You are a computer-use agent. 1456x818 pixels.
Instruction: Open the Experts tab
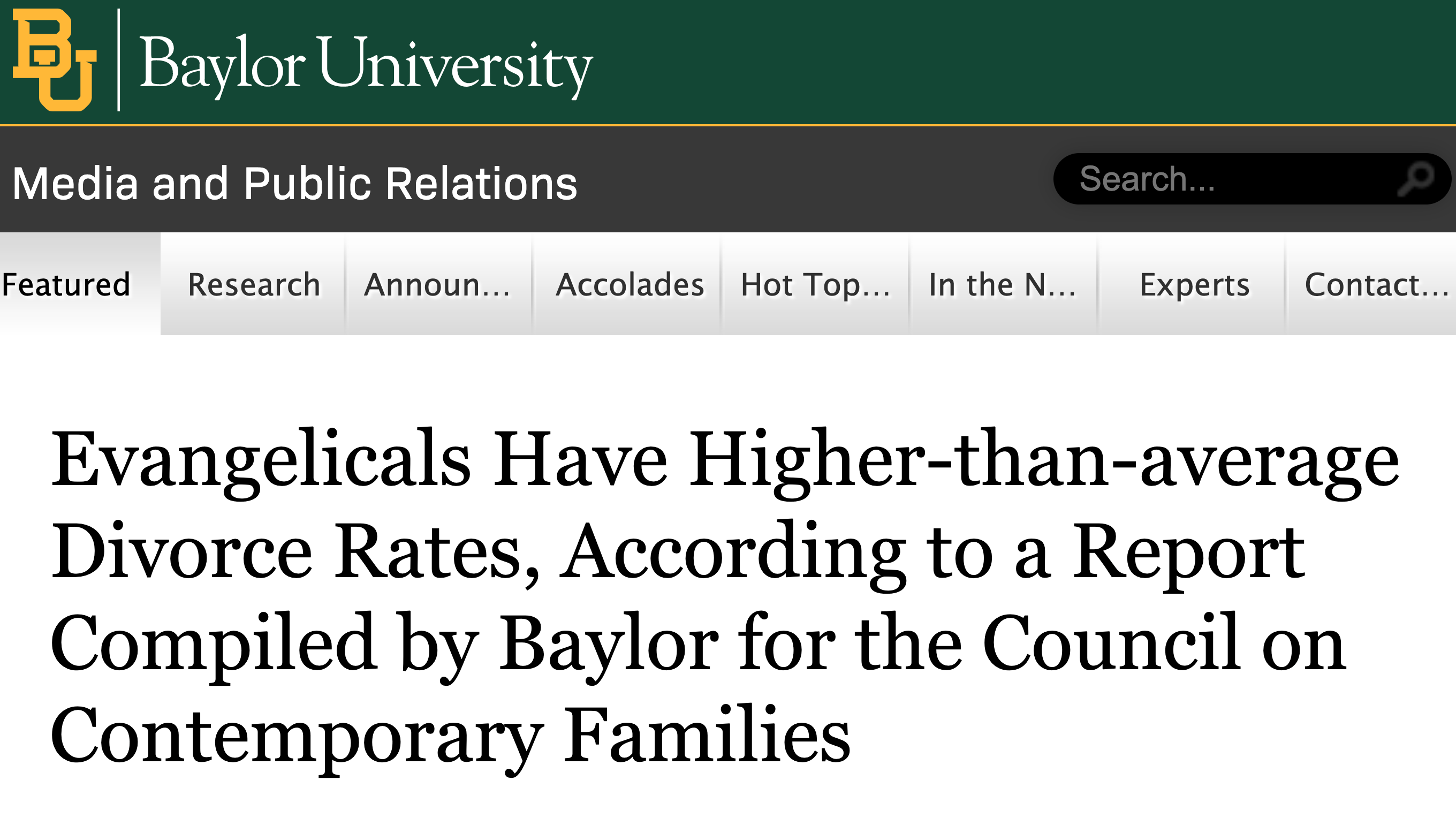[x=1194, y=284]
